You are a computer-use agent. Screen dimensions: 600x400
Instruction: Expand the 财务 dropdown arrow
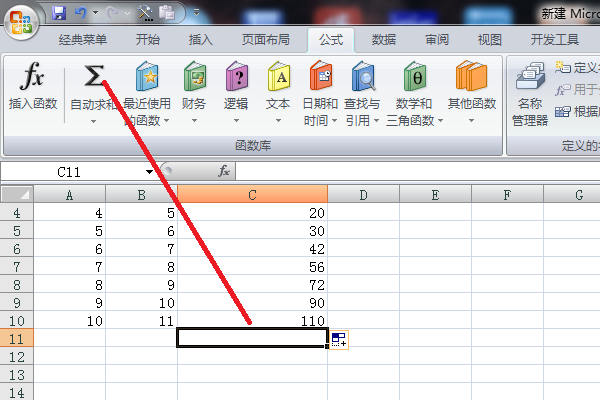[x=194, y=121]
